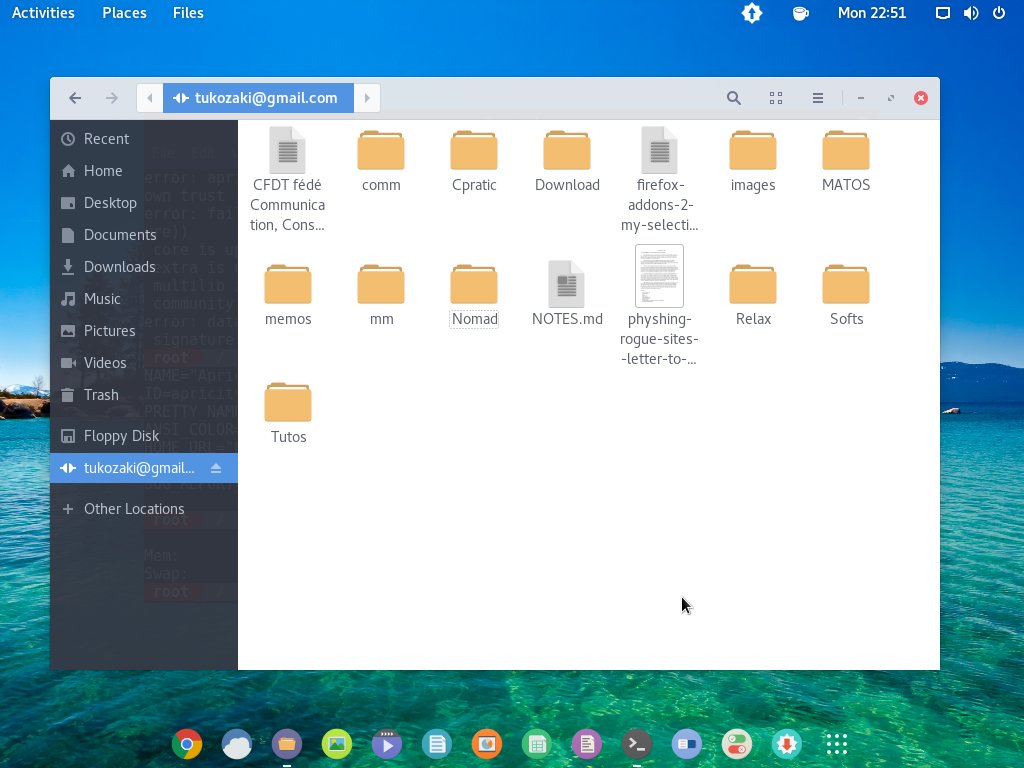Open the spreadsheet app from the dock

tap(537, 744)
